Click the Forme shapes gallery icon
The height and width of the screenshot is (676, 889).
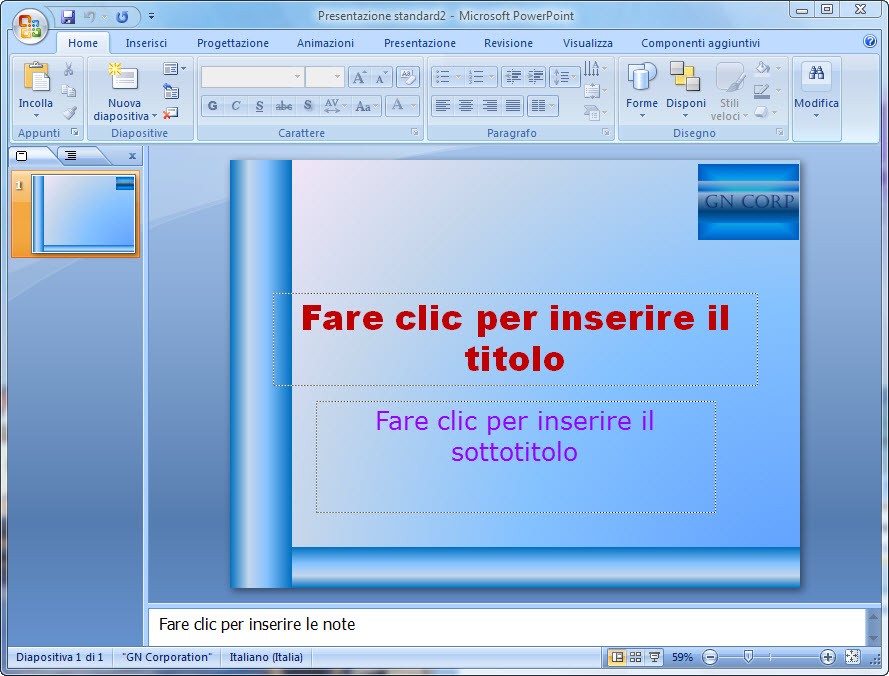pos(642,77)
